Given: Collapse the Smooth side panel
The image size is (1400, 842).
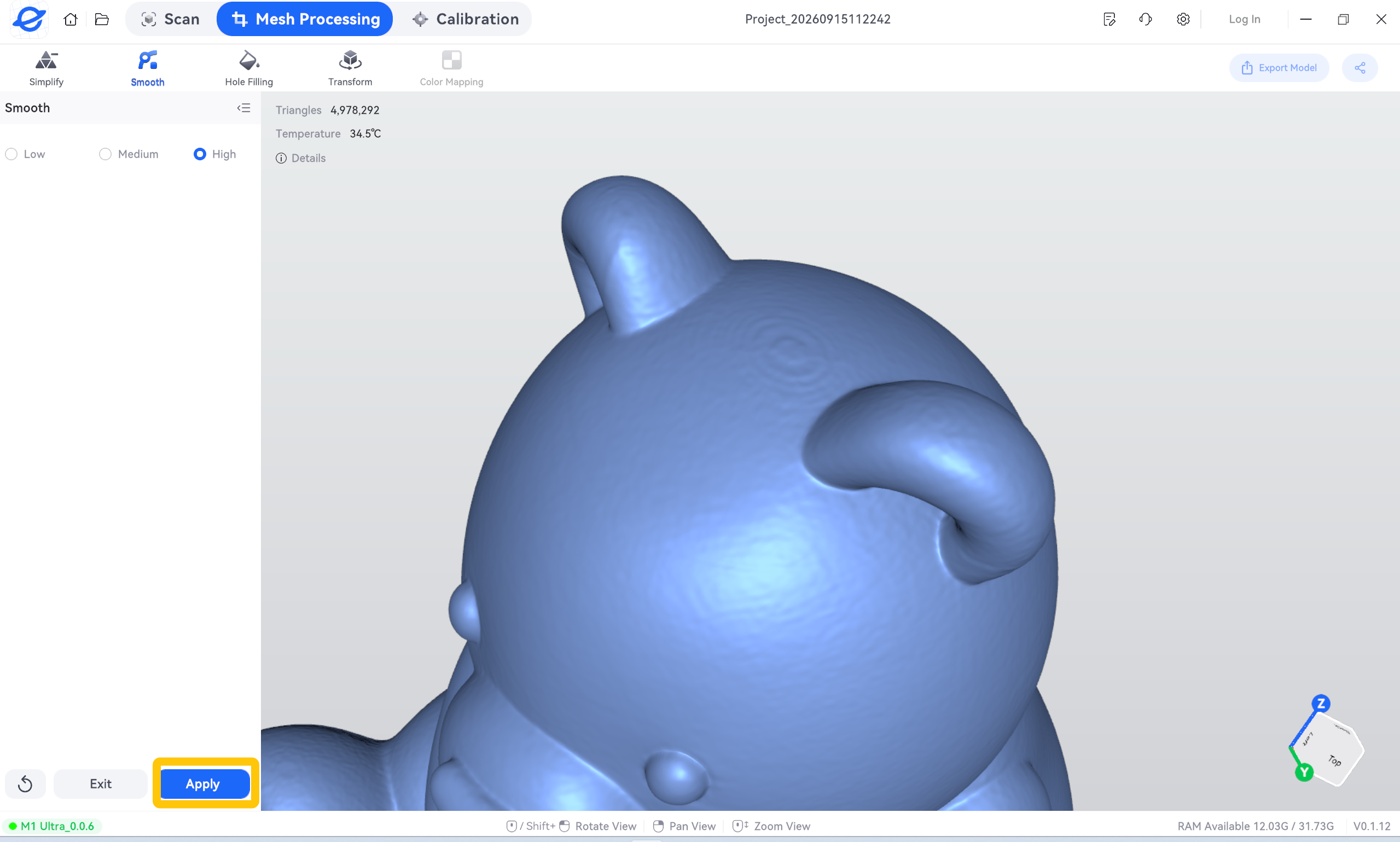Looking at the screenshot, I should tap(244, 108).
